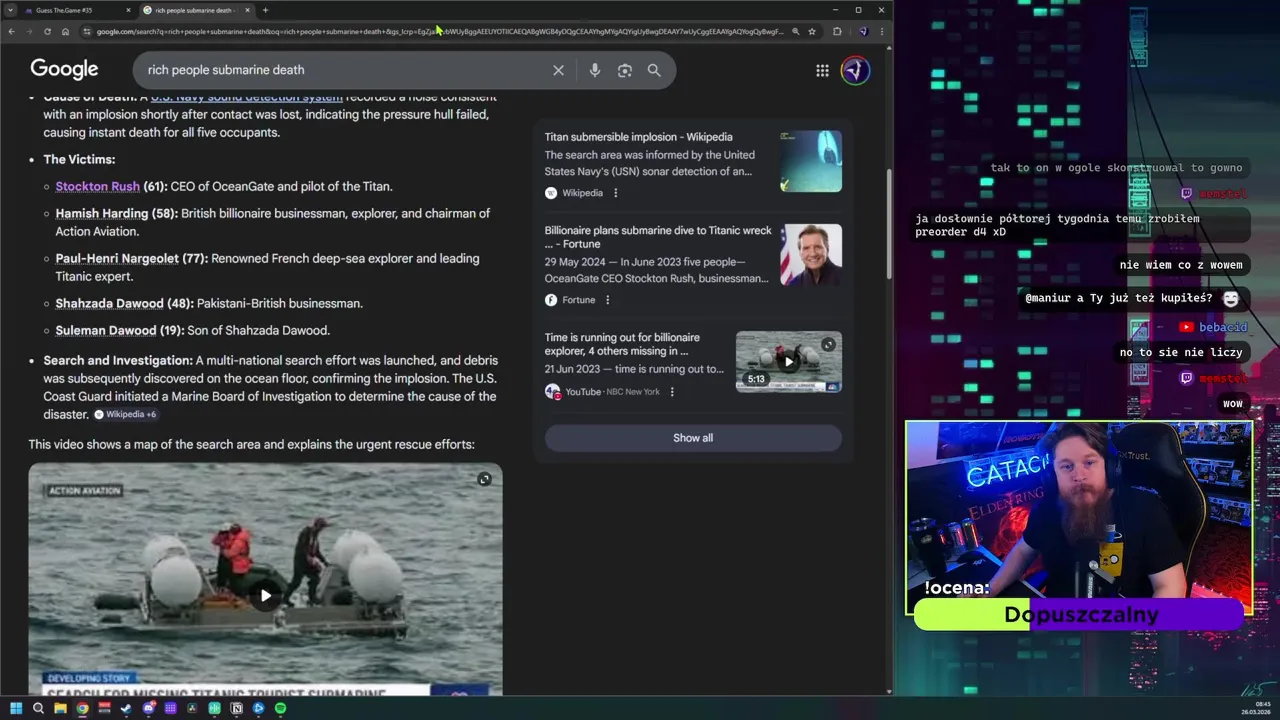Viewport: 1280px width, 720px height.
Task: Open Chrome three-dot menu
Action: (x=881, y=31)
